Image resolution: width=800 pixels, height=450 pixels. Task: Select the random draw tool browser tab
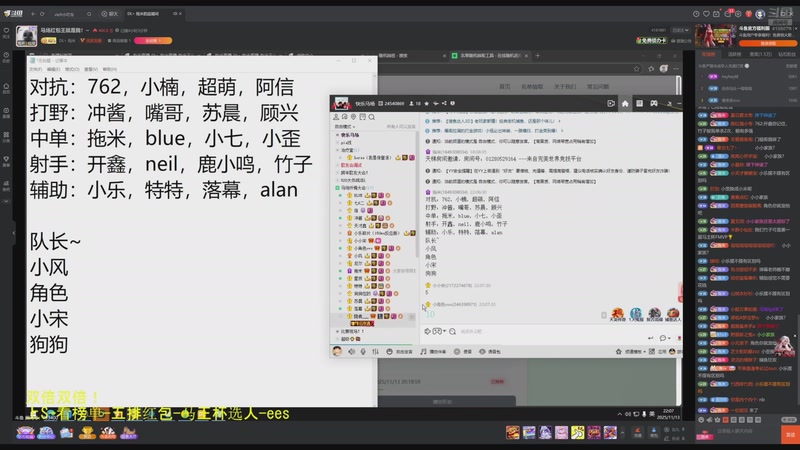(x=491, y=56)
